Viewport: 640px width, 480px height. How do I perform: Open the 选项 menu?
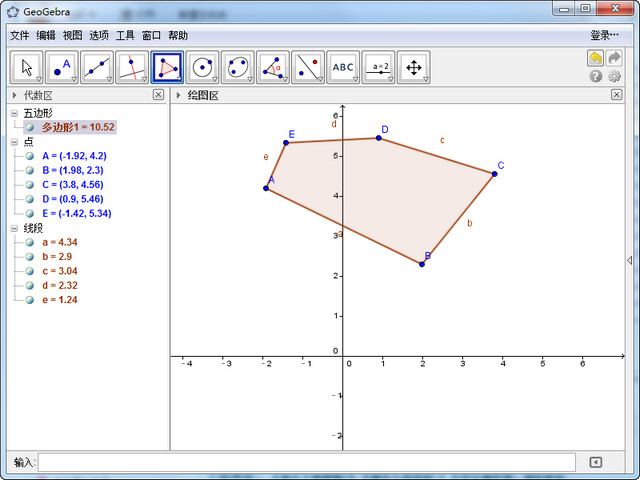[99, 35]
